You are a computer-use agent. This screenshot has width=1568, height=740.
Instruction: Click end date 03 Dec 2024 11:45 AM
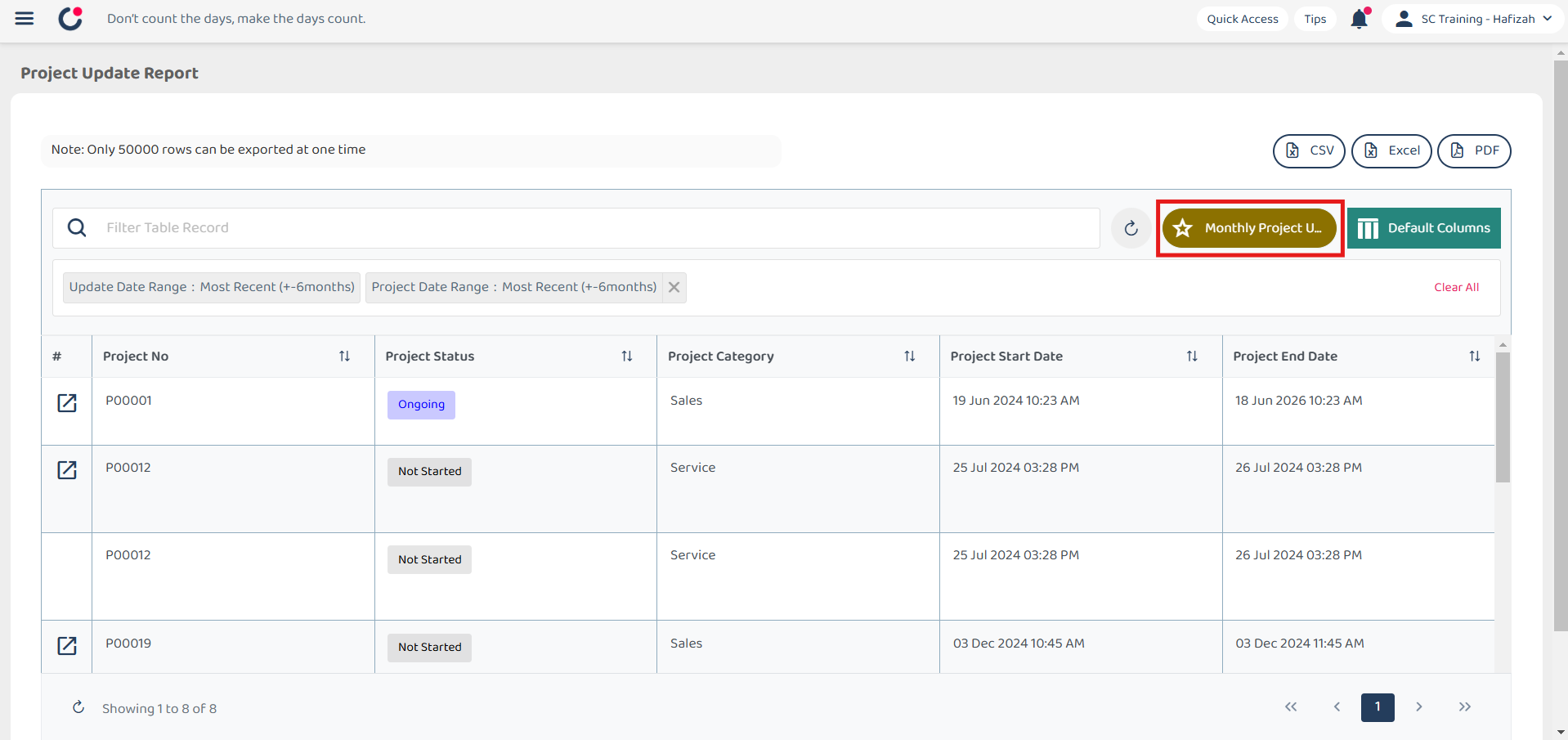tap(1300, 644)
